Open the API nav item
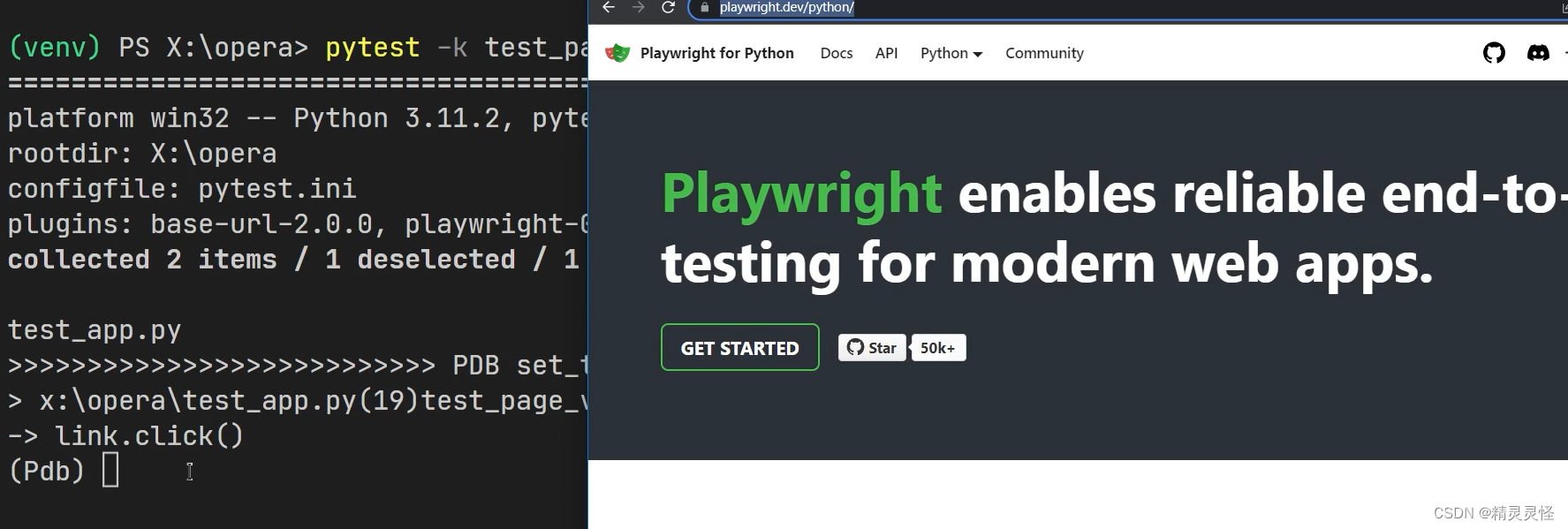The height and width of the screenshot is (529, 1568). tap(886, 53)
